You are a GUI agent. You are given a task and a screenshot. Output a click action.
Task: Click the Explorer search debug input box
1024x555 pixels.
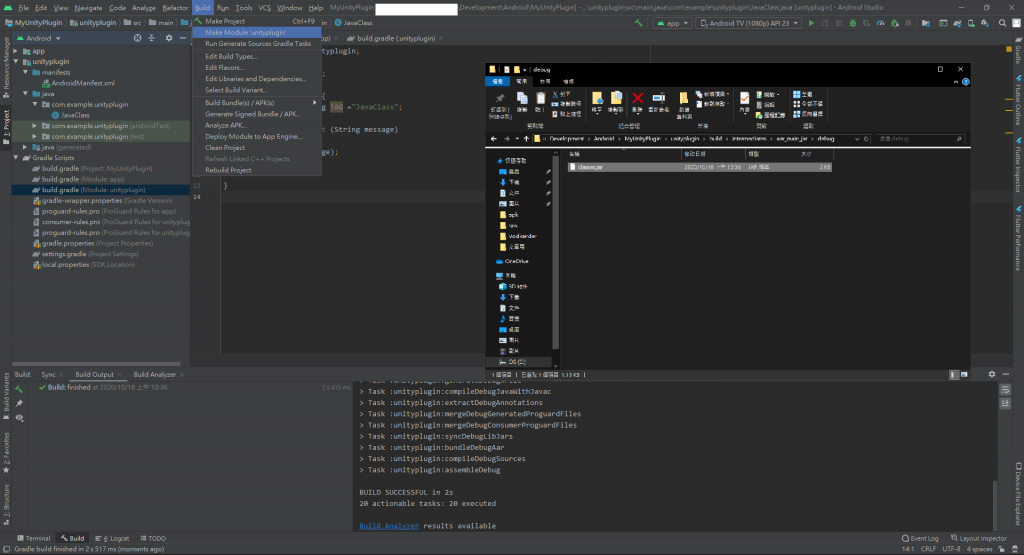point(920,138)
